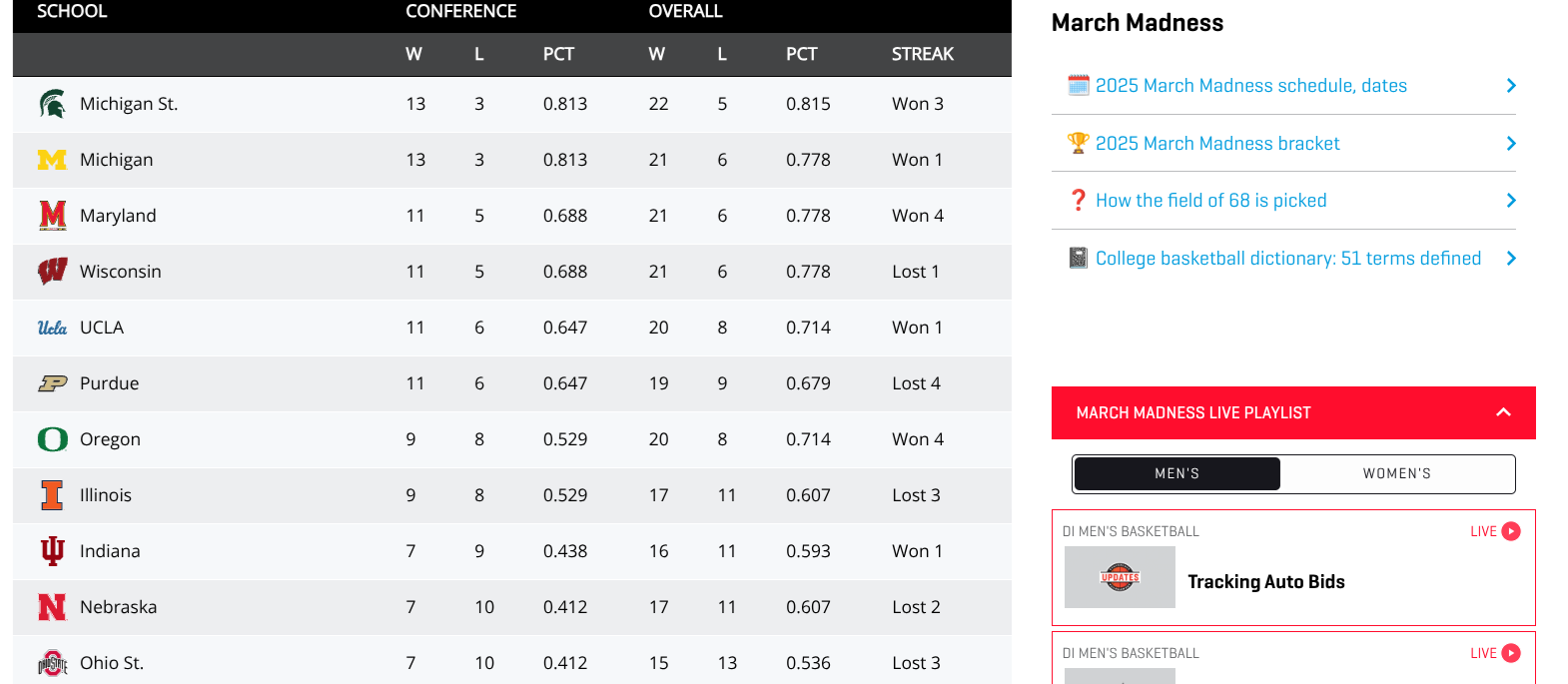Click the Michigan St. Spartans logo
The image size is (1568, 684).
coord(52,104)
